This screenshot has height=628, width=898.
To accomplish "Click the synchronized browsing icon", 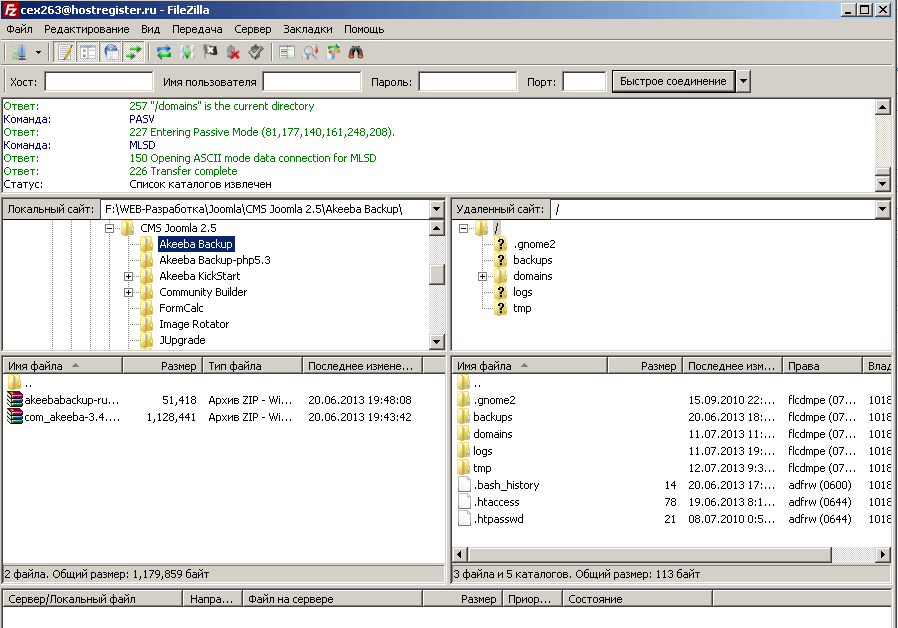I will (x=332, y=52).
